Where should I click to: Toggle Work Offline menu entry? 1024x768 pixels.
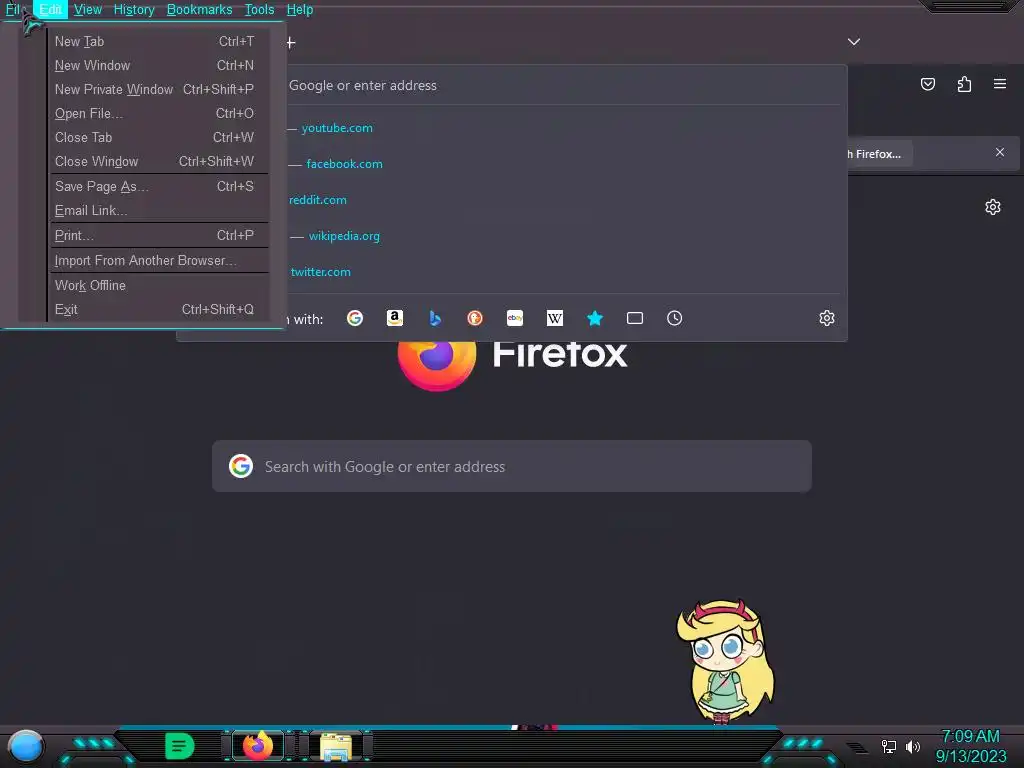tap(159, 285)
